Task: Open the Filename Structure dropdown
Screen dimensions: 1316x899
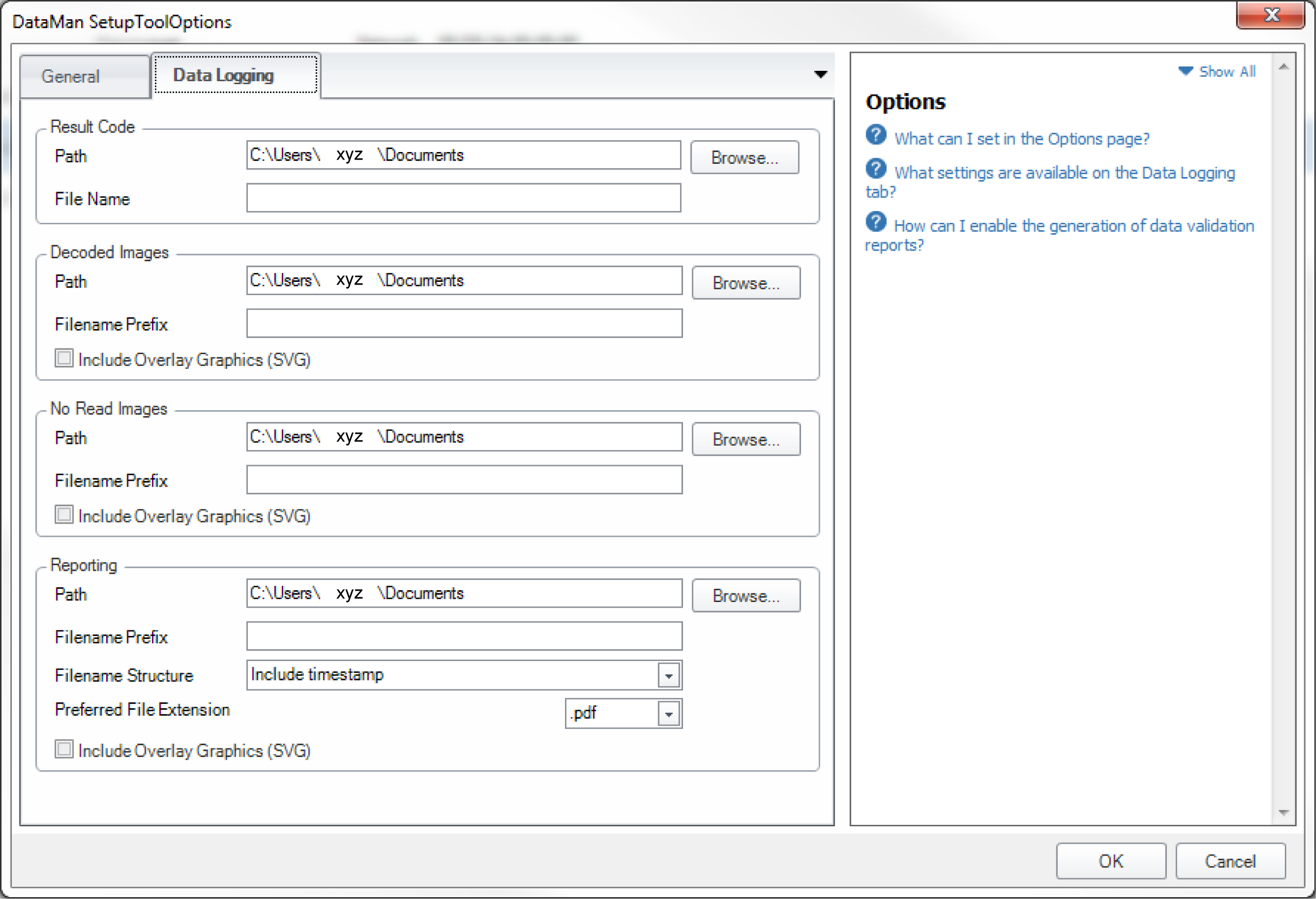Action: (x=669, y=676)
